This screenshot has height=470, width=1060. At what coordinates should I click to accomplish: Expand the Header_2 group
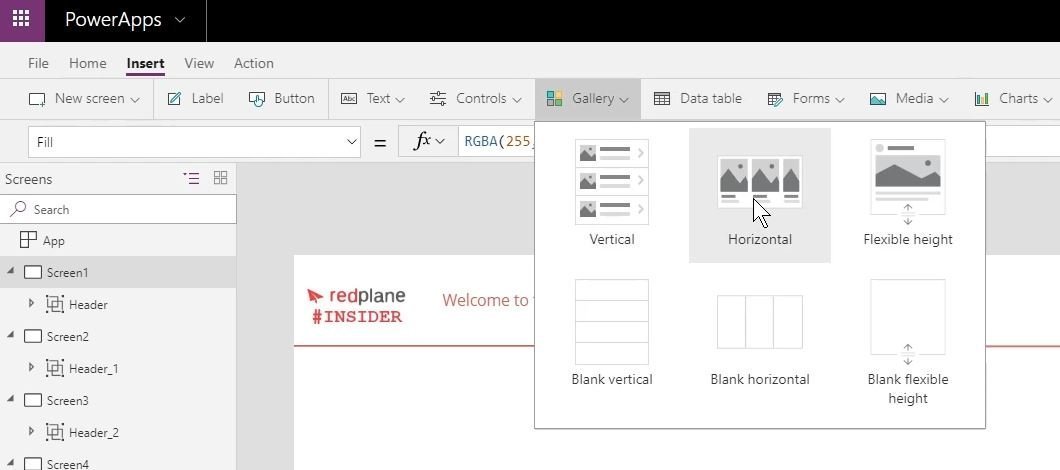click(x=31, y=431)
